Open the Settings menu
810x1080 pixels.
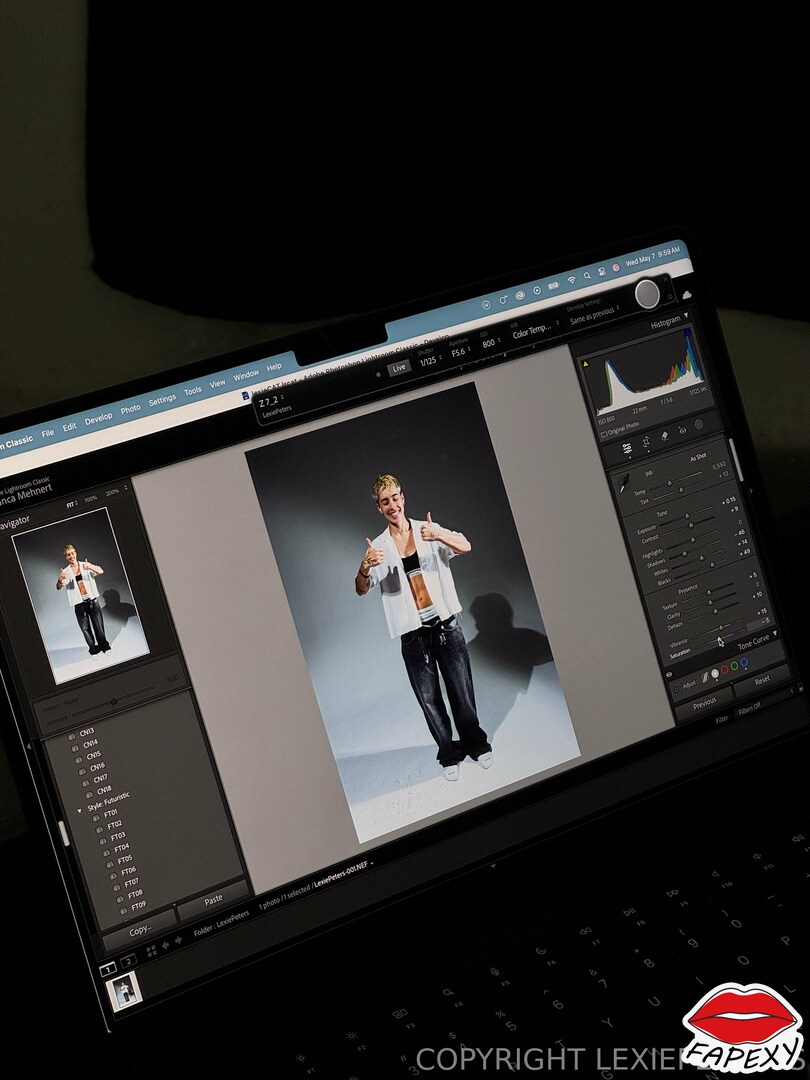click(162, 400)
